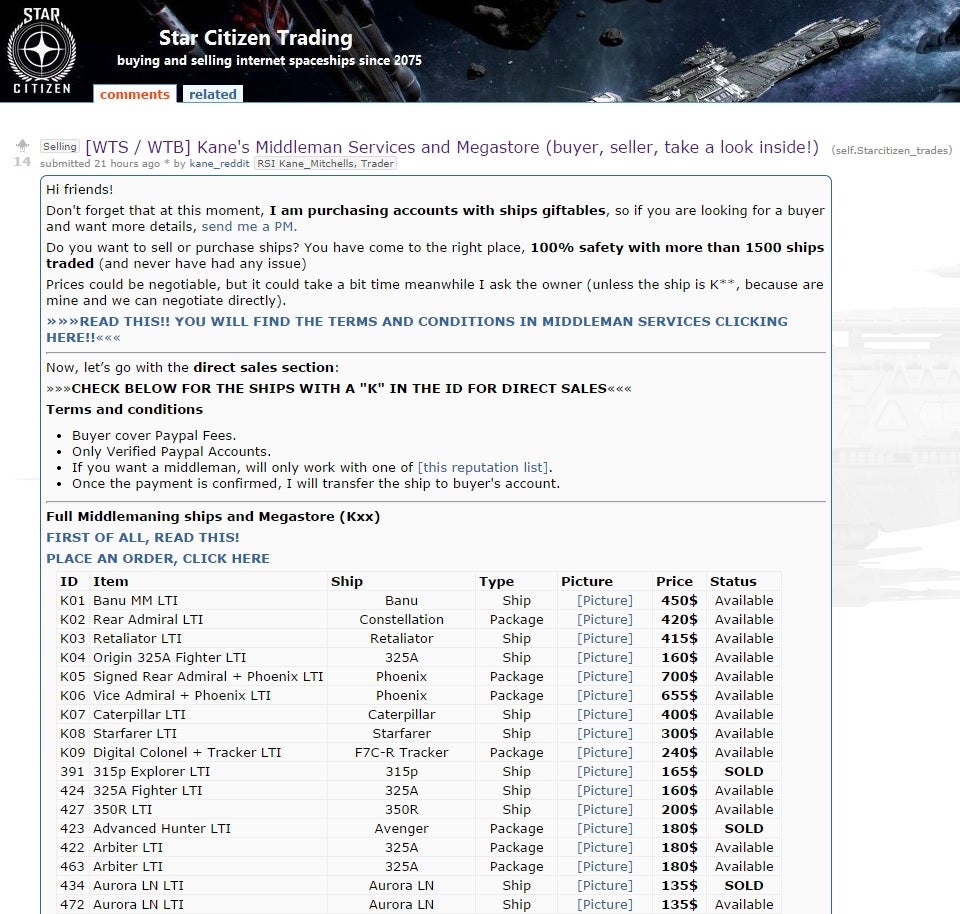Click 'FIRST OF ALL, READ THIS!' link

tap(143, 538)
